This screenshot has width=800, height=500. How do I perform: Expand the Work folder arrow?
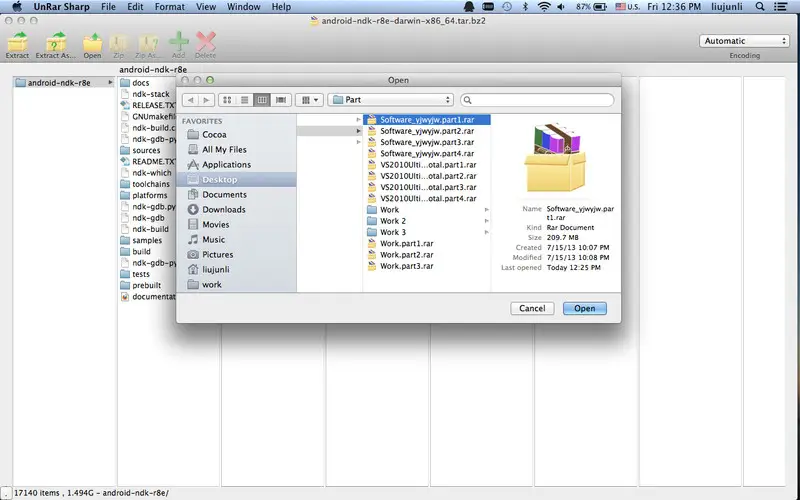pos(487,210)
